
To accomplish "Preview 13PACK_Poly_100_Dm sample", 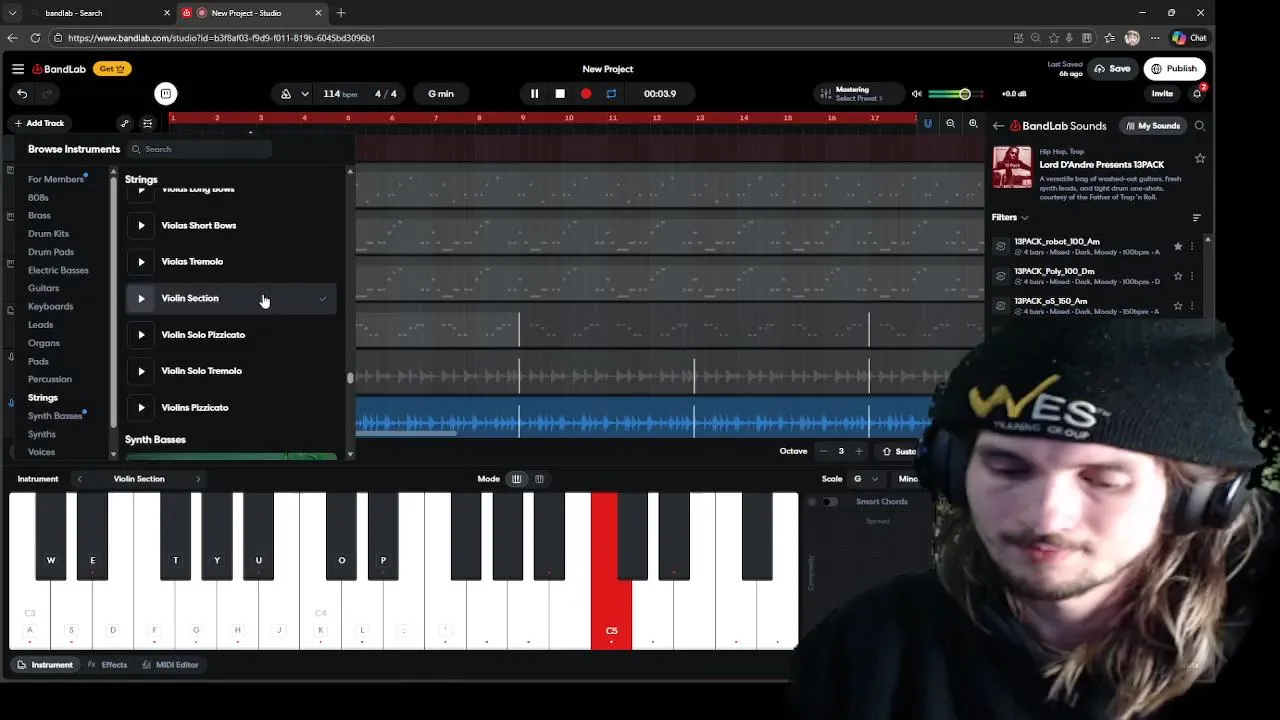I will tap(1001, 276).
